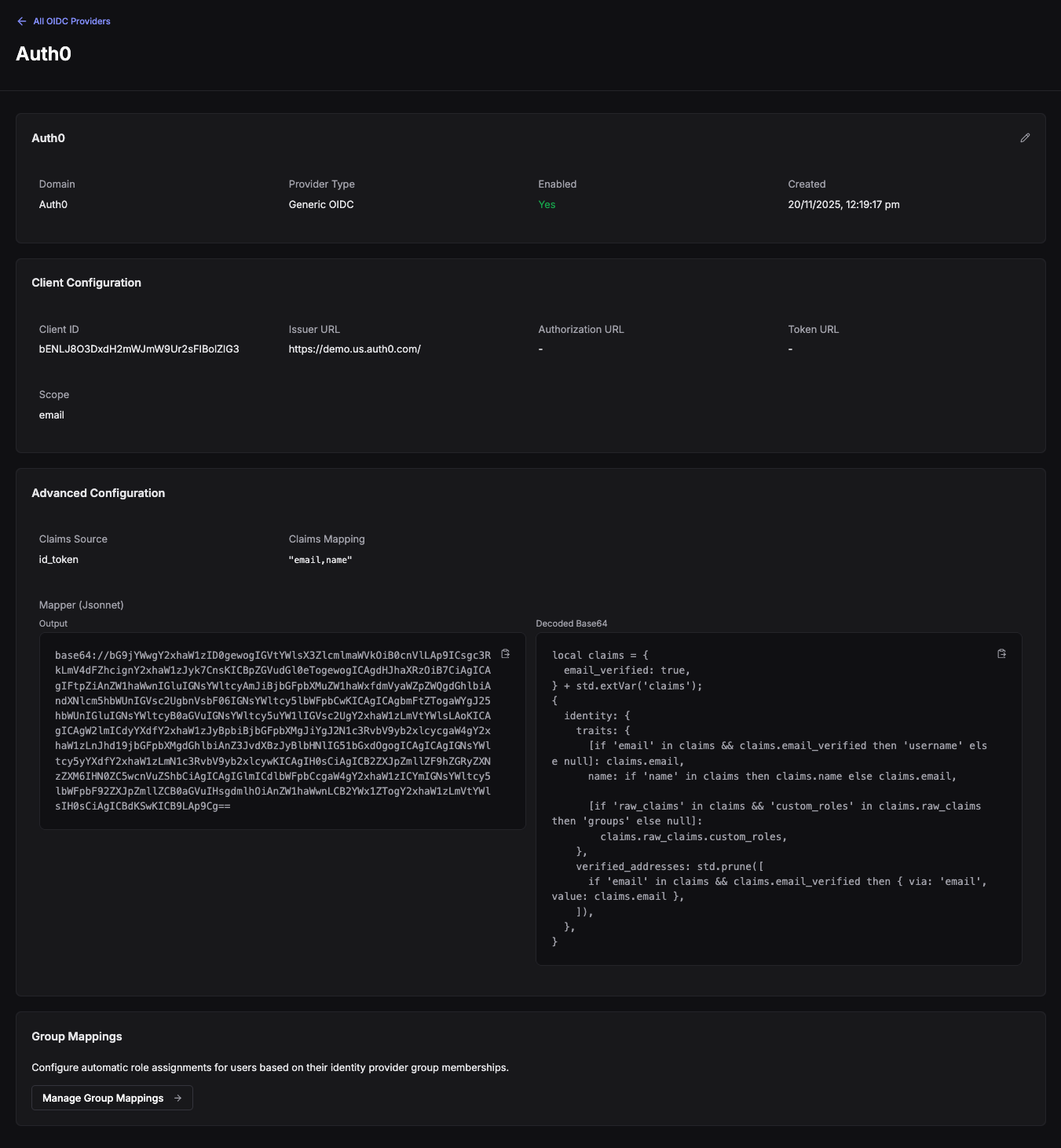Select the Client ID value text
This screenshot has width=1061, height=1148.
coord(139,349)
